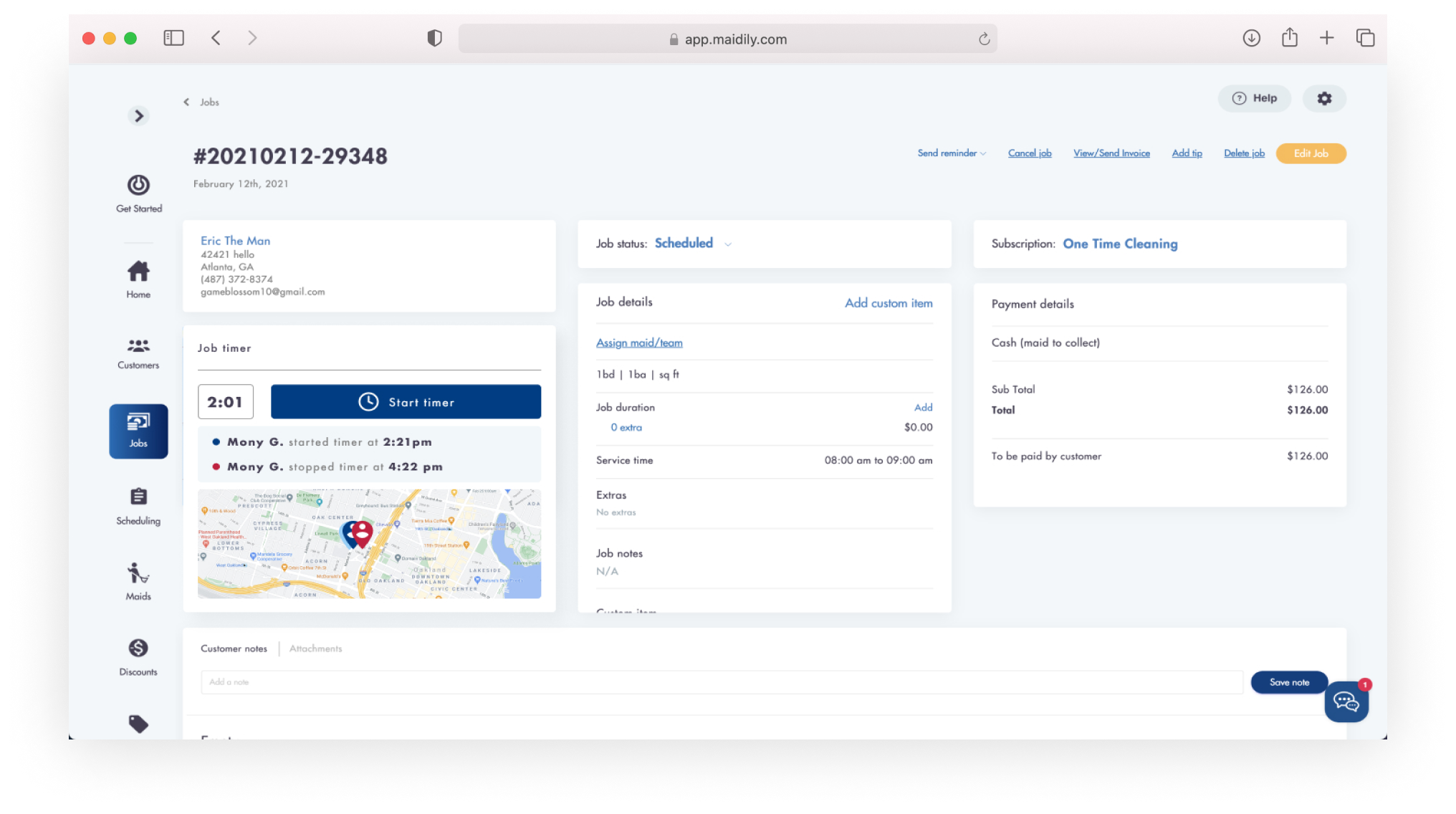Switch to the Attachments tab
This screenshot has width=1456, height=814.
point(315,648)
